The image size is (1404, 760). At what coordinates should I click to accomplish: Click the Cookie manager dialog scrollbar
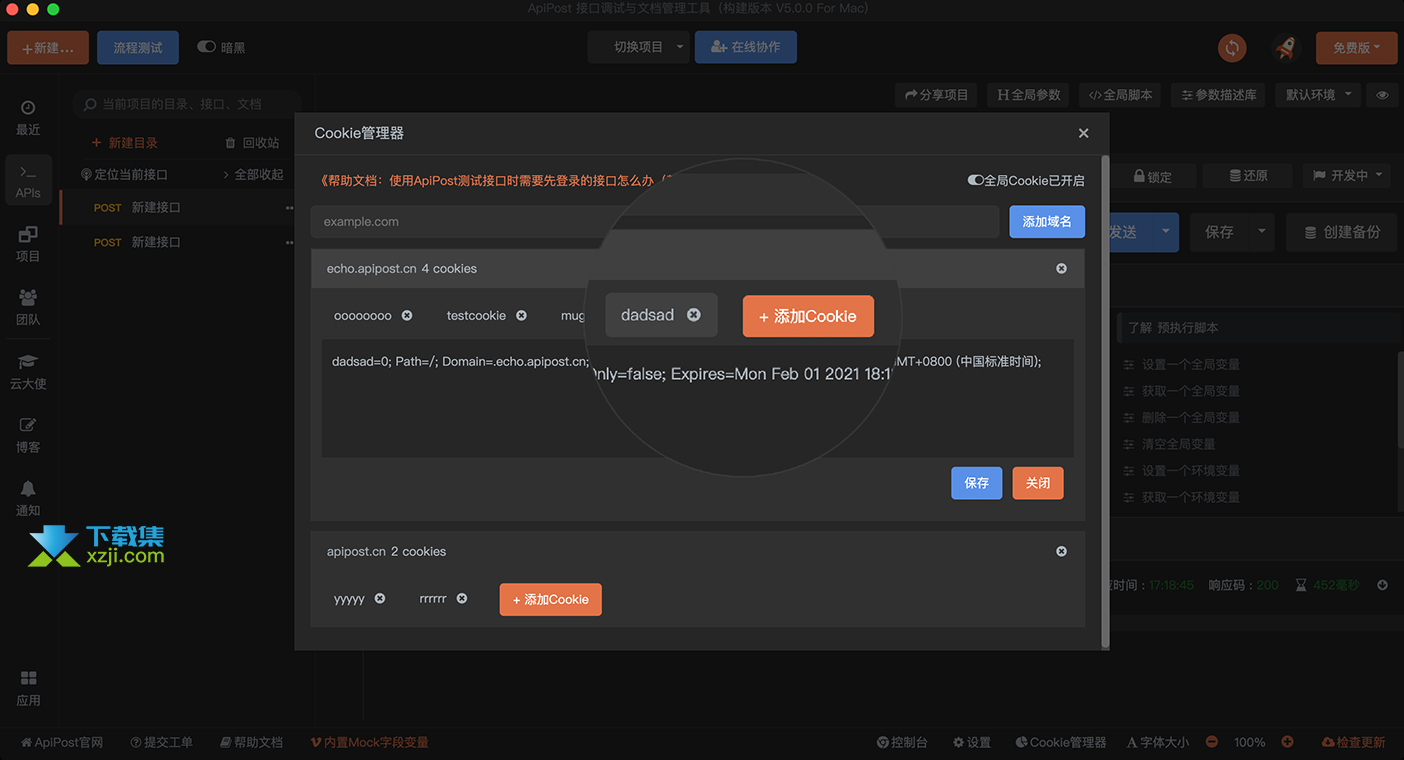1105,400
